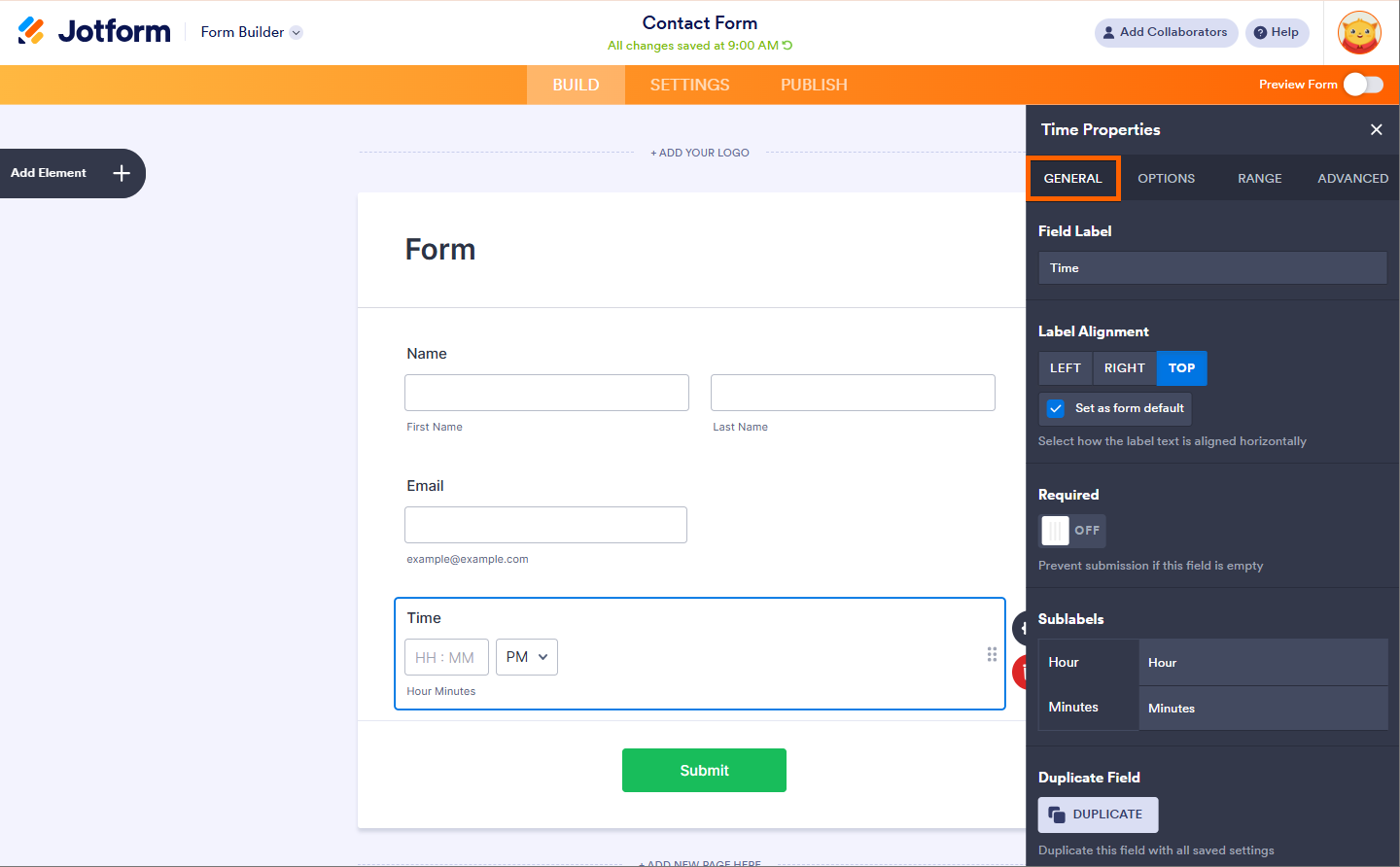Open the AM/PM dropdown in Time field

point(527,657)
